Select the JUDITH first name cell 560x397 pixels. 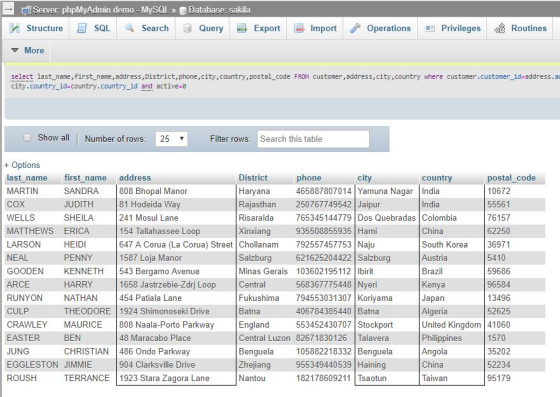[x=78, y=205]
